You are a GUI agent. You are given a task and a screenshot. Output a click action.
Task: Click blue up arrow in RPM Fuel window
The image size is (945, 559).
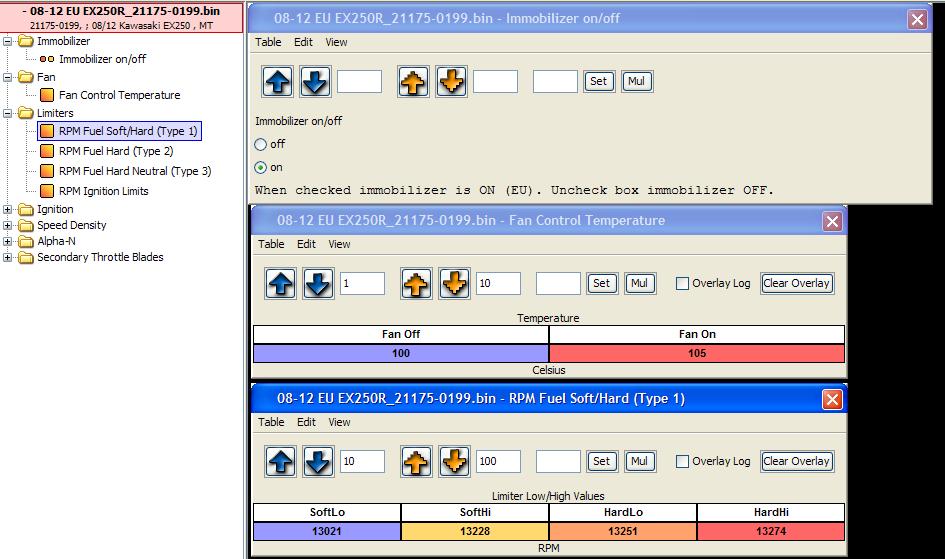282,462
